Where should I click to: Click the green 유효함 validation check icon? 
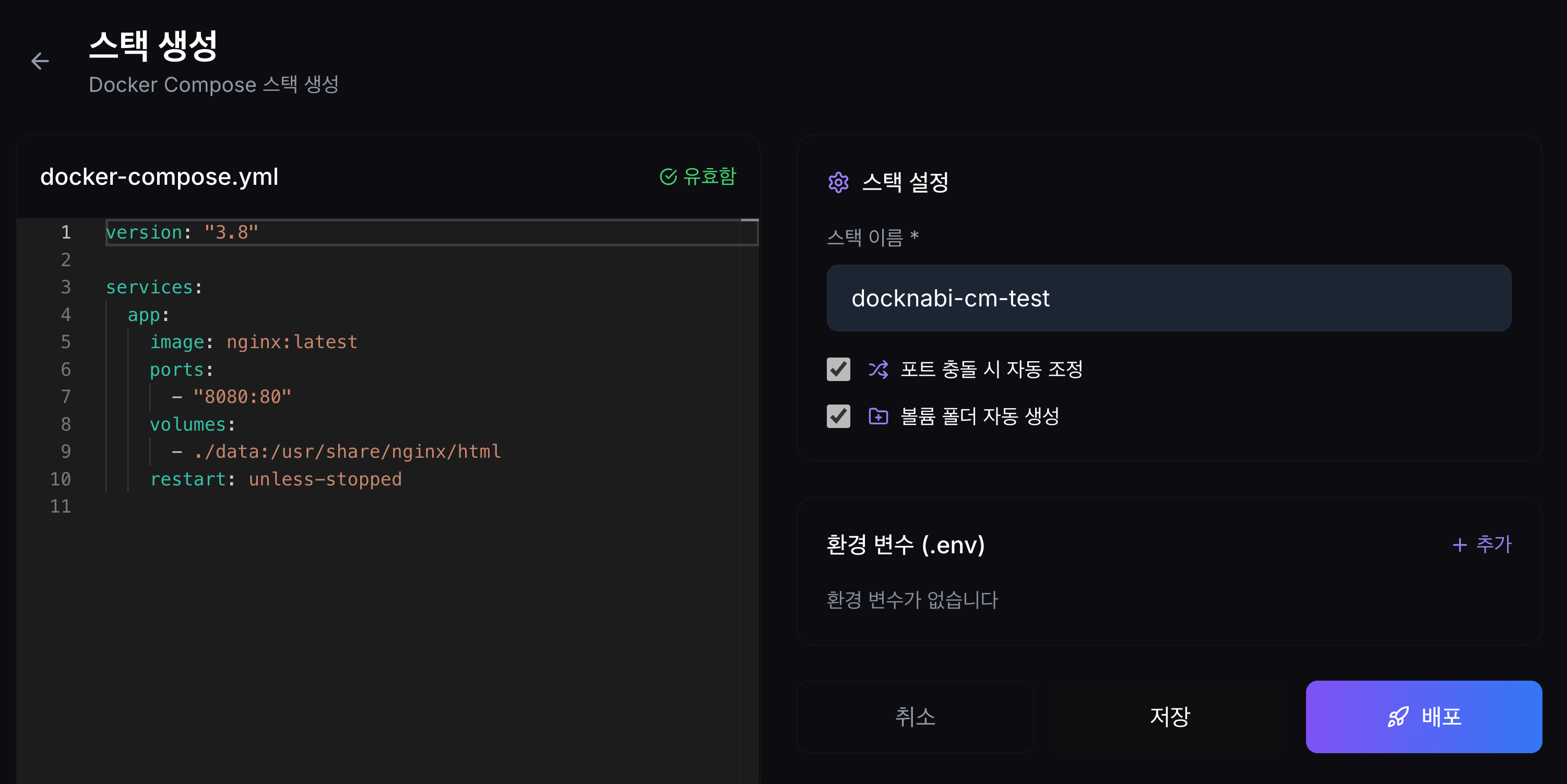pos(668,177)
